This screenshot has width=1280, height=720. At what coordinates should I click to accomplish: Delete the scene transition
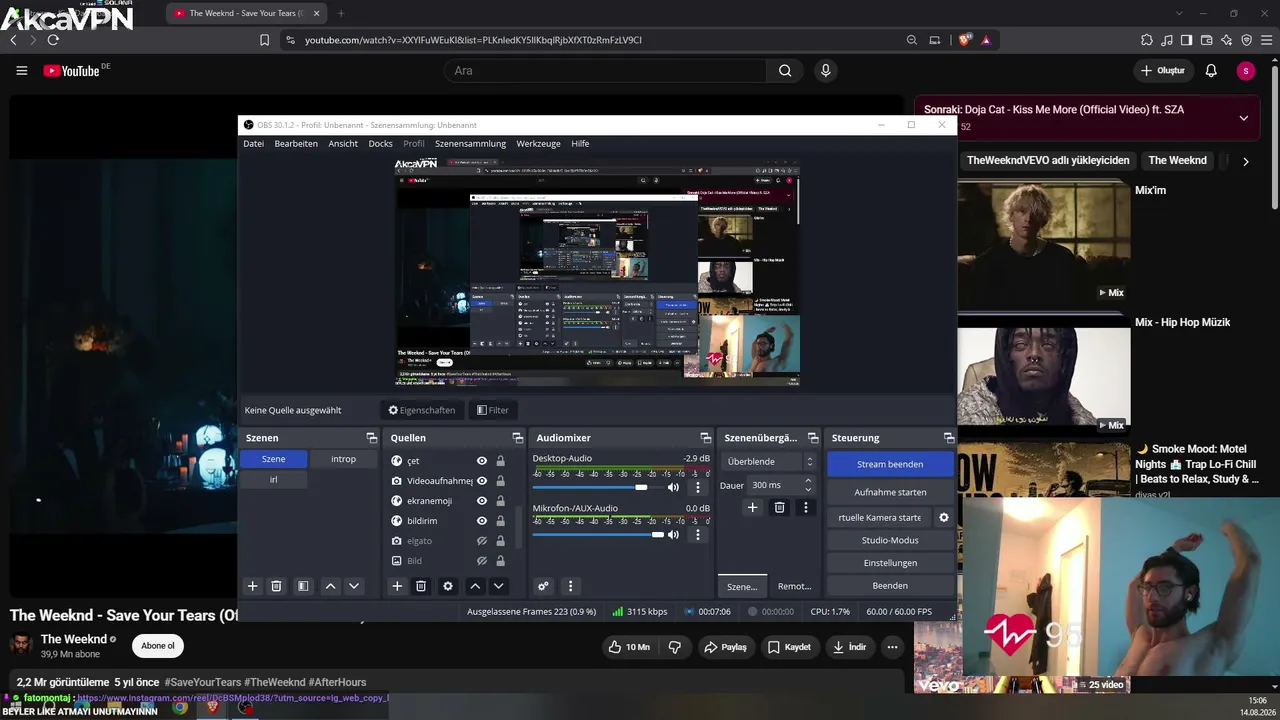pyautogui.click(x=780, y=508)
